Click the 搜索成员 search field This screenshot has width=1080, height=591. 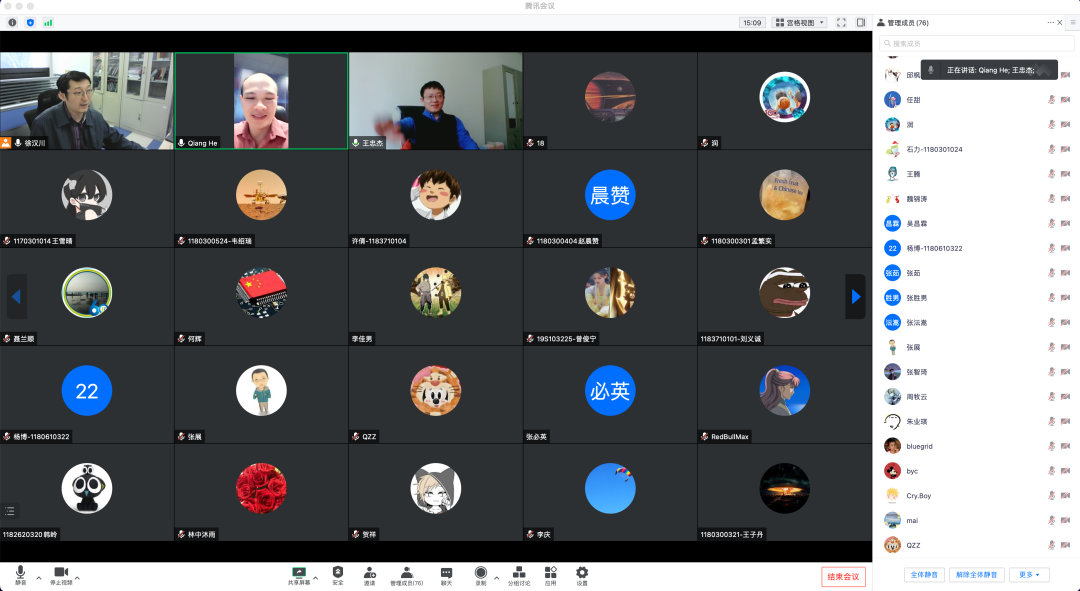click(975, 43)
